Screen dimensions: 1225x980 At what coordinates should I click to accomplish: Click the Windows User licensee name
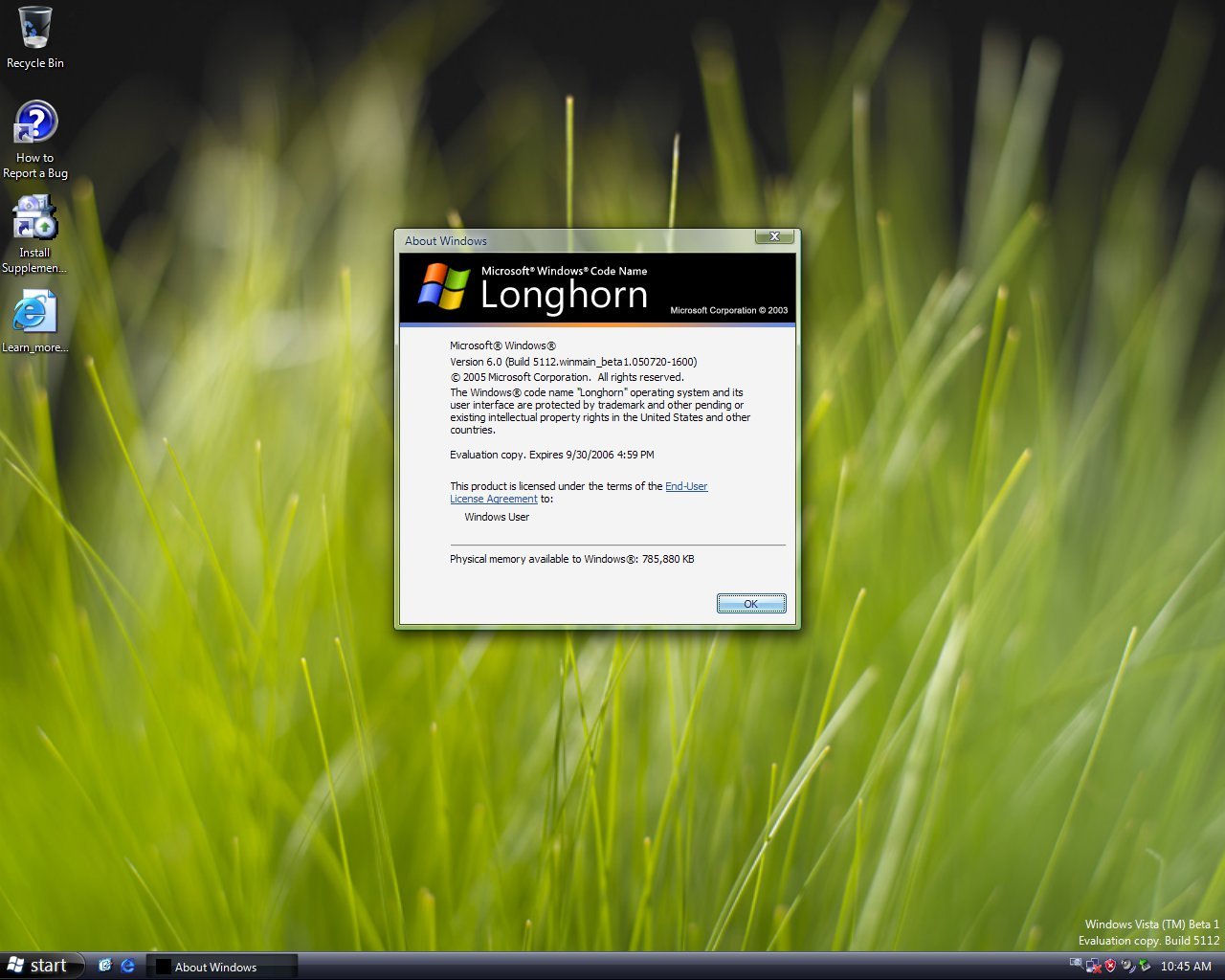point(497,517)
